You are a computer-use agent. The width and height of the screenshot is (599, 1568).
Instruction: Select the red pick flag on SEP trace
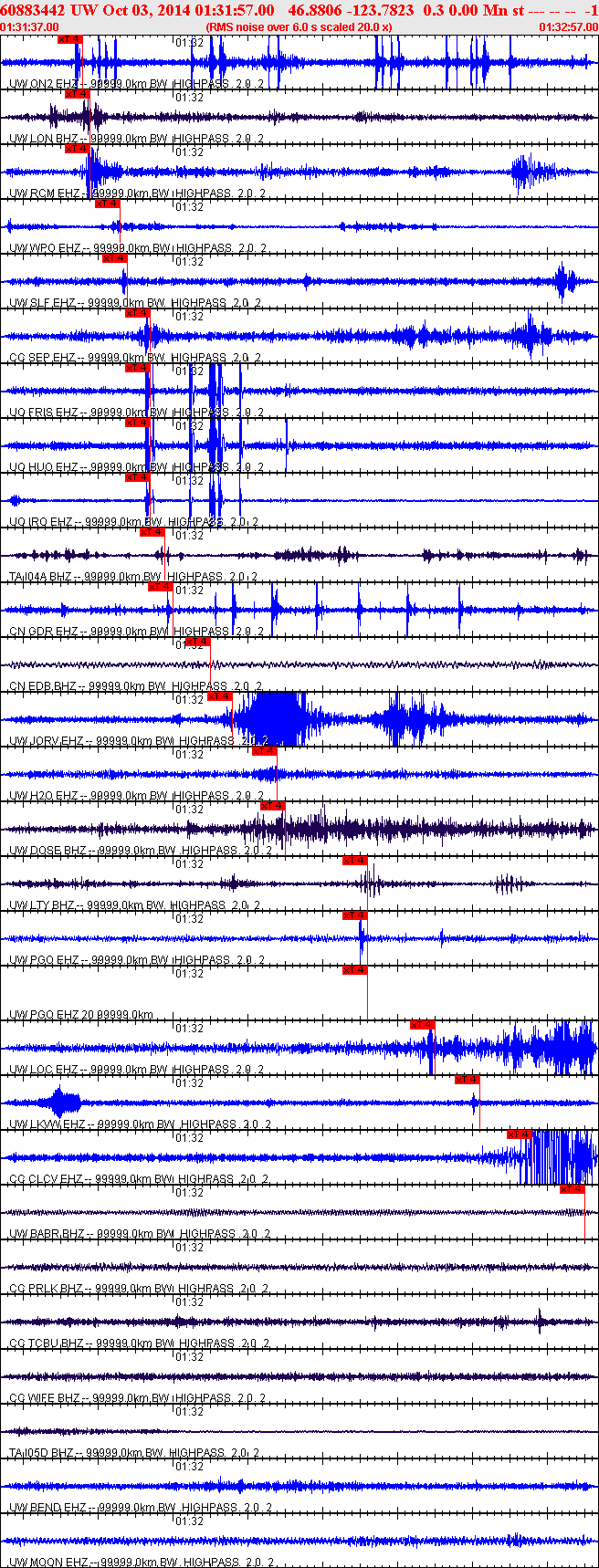137,313
